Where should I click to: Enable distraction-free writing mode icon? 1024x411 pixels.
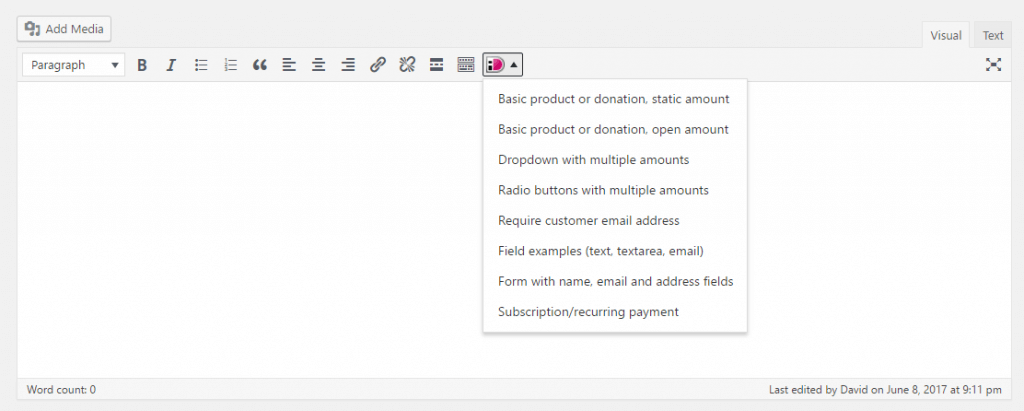click(993, 65)
